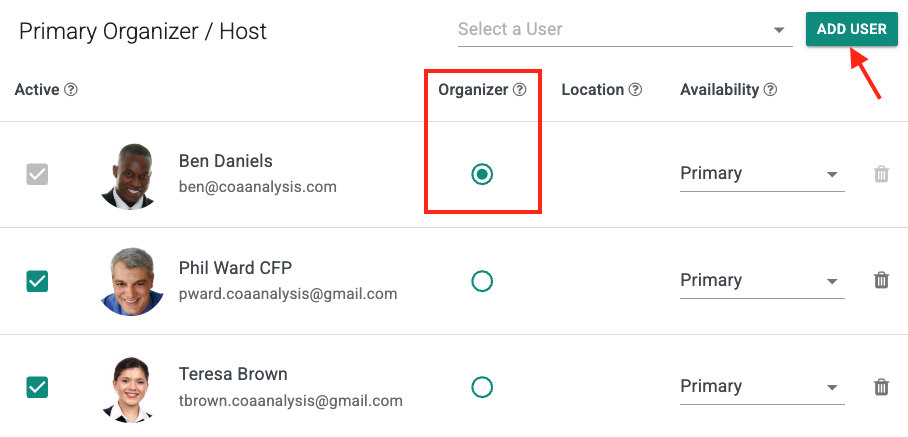Click the help icon next to Active

coord(71,90)
